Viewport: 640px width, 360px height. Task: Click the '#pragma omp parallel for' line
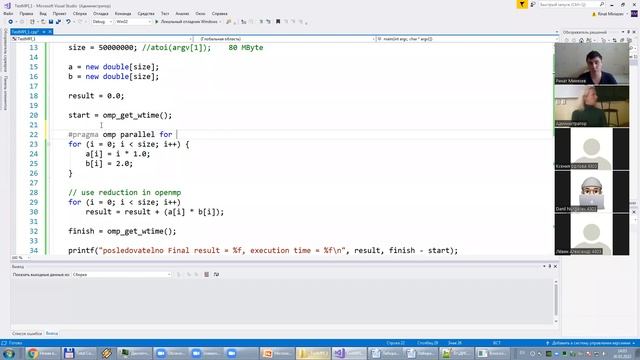tap(120, 134)
